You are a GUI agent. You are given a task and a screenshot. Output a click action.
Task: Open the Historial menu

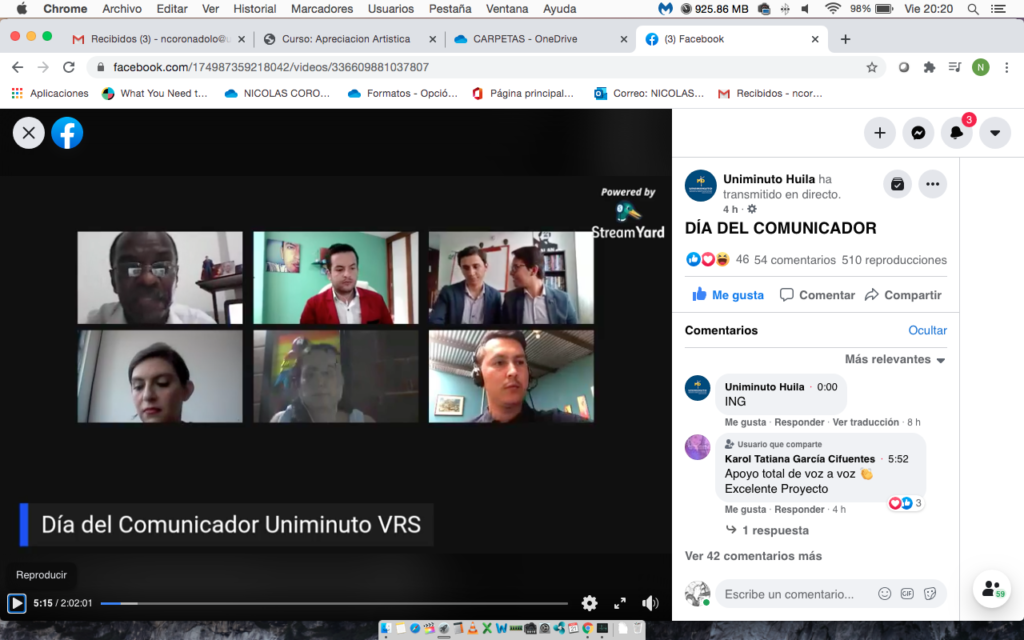click(255, 9)
